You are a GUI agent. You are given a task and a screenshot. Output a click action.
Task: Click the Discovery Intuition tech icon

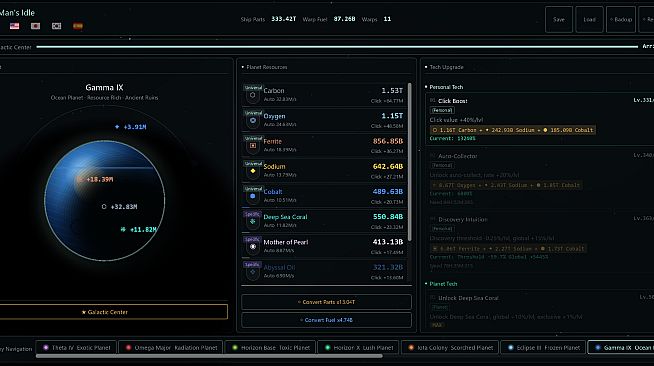[433, 219]
